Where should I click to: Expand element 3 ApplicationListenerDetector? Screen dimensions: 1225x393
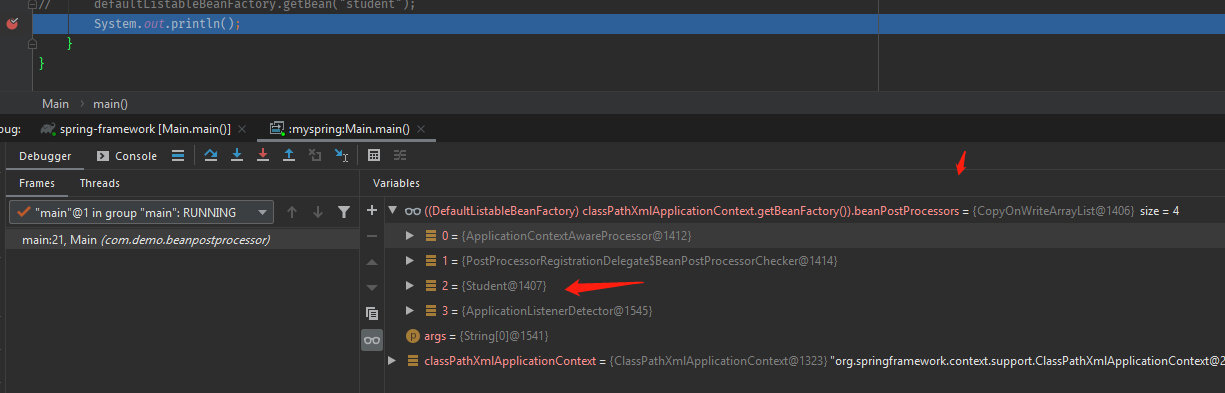pyautogui.click(x=410, y=310)
